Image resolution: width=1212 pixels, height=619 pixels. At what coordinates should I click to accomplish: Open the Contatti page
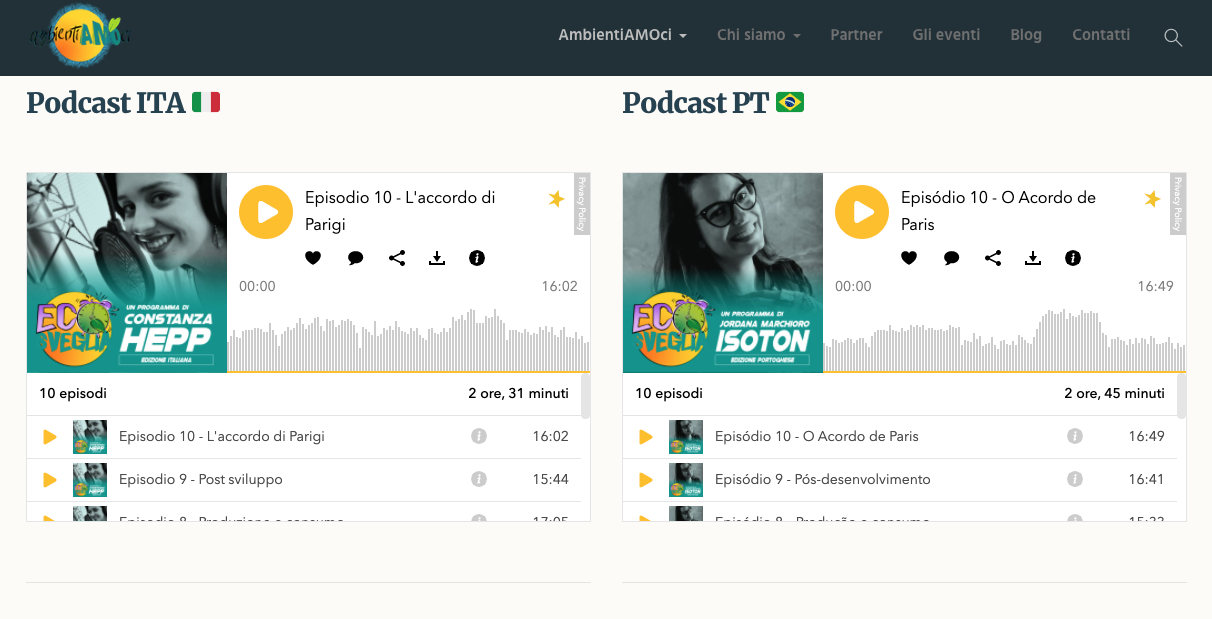pyautogui.click(x=1101, y=35)
